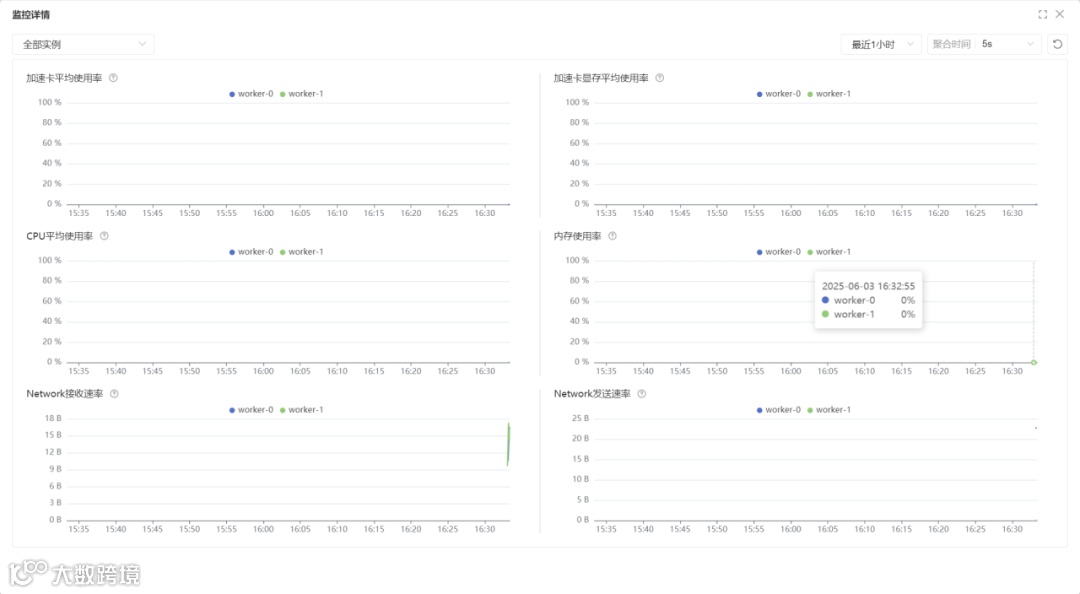
Task: Toggle worker-1 legend in 加速卡显存平均使用率 chart
Action: pyautogui.click(x=829, y=94)
